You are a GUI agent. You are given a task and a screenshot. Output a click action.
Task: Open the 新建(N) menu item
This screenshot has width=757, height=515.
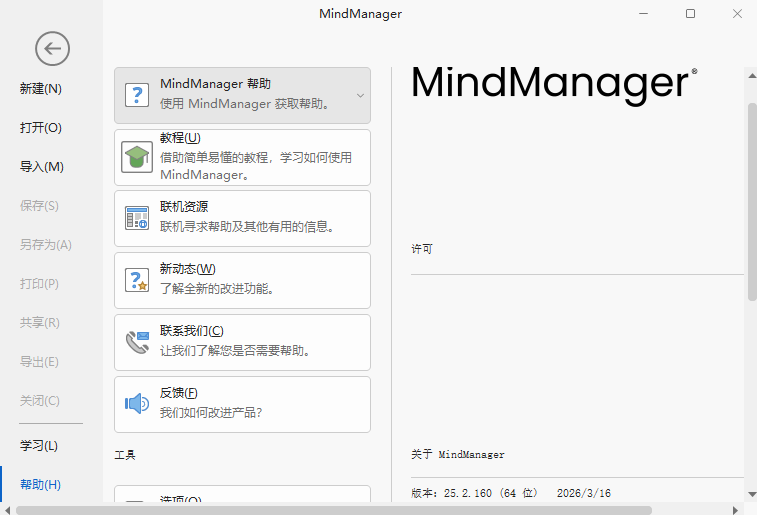[x=41, y=89]
